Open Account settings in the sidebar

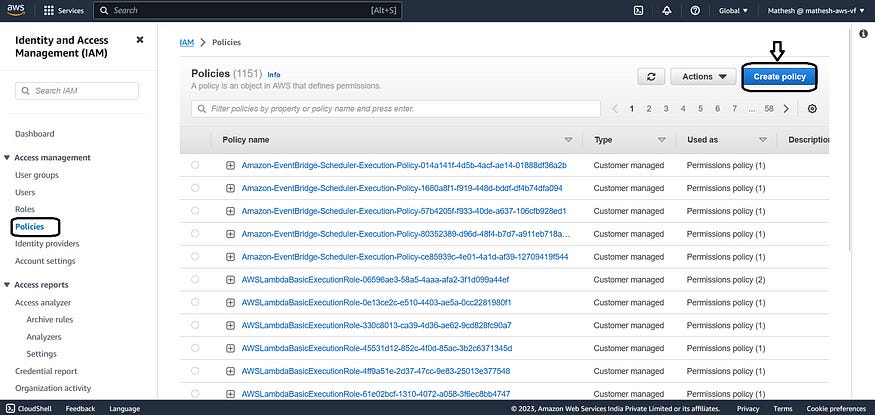[45, 261]
